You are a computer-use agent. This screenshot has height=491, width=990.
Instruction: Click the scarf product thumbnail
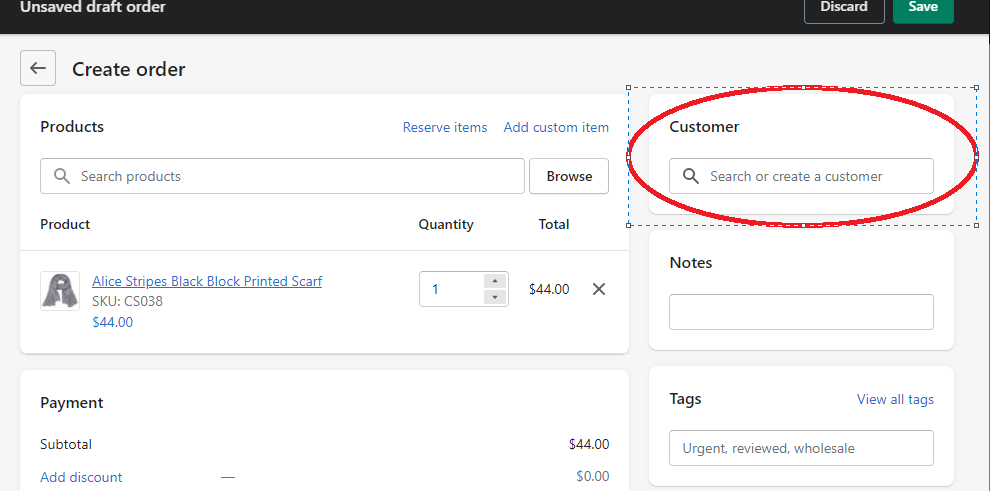pyautogui.click(x=60, y=291)
